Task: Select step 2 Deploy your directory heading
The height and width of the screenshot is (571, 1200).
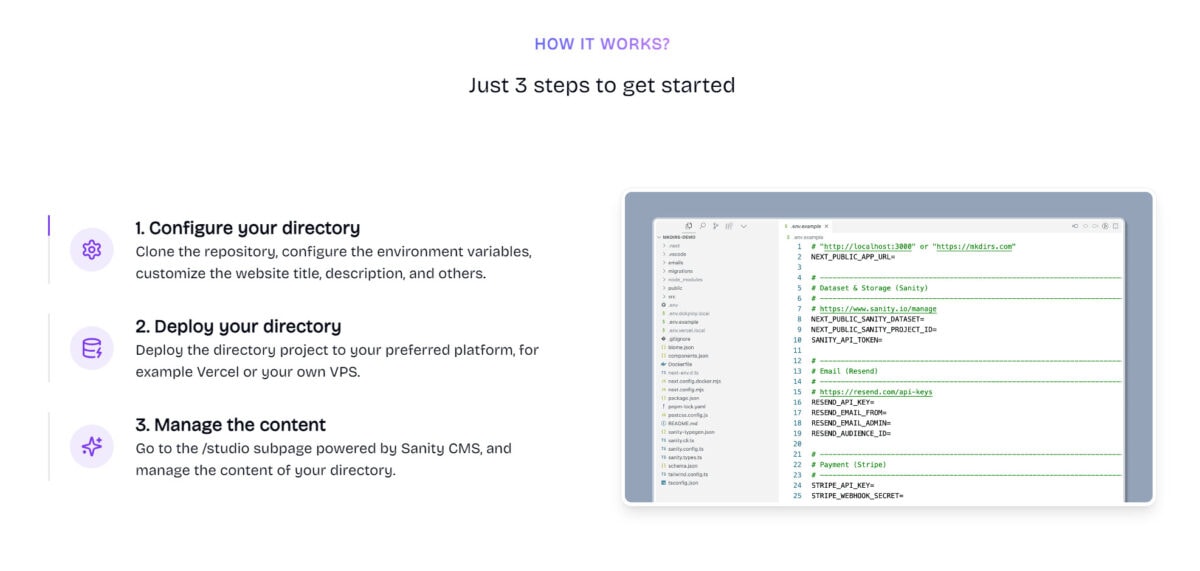Action: pyautogui.click(x=238, y=326)
